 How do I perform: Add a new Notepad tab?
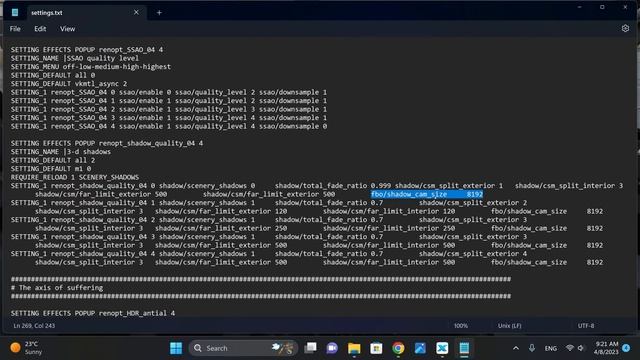[159, 13]
